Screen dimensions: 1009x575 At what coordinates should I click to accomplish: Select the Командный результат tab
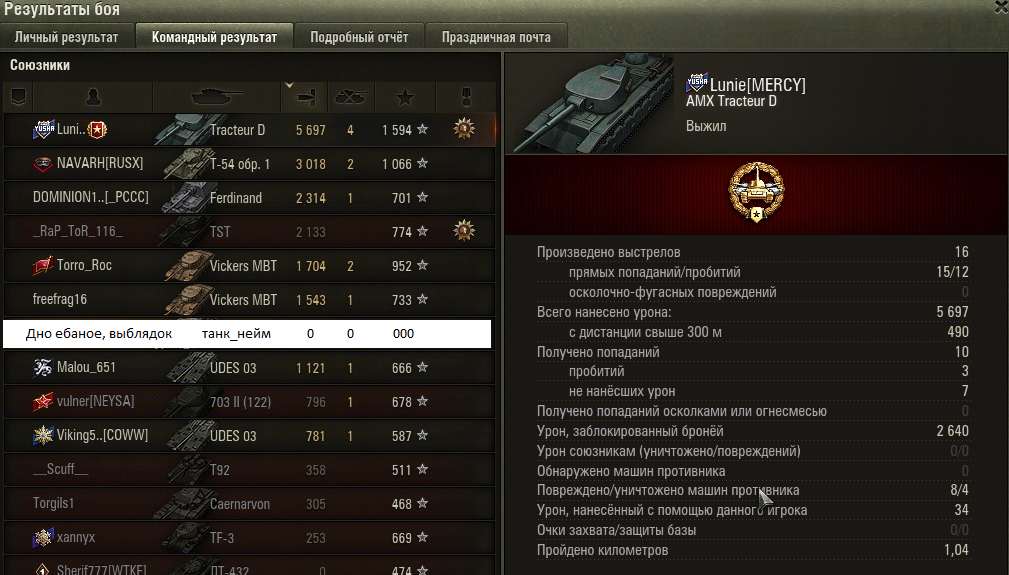click(x=214, y=37)
